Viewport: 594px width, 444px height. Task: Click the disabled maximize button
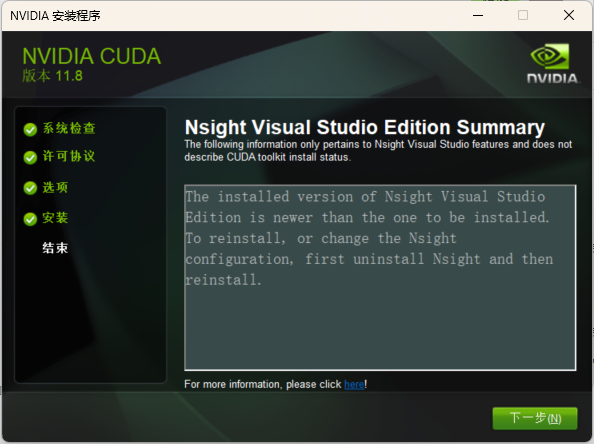pyautogui.click(x=523, y=16)
